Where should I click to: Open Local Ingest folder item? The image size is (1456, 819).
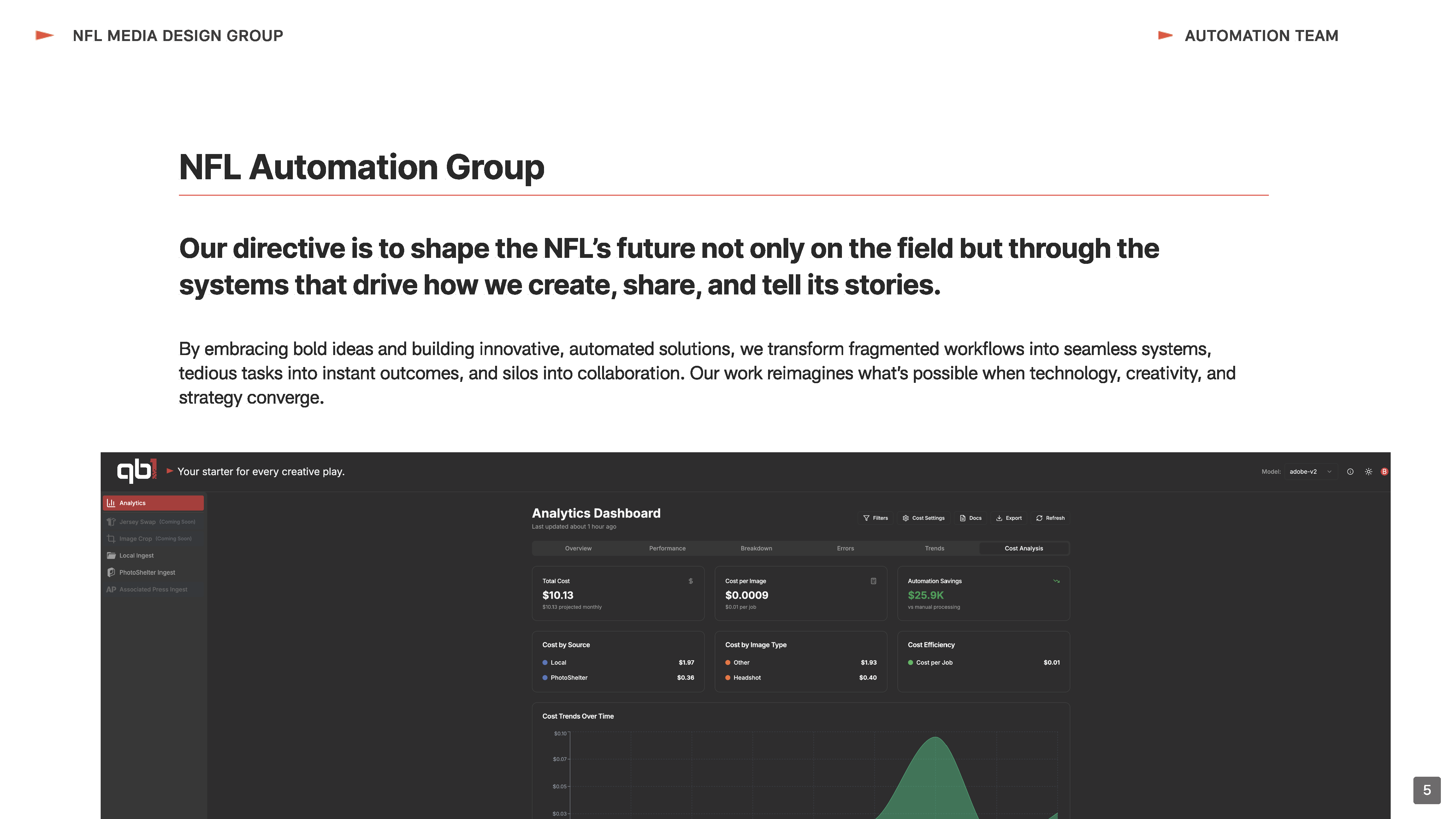(x=136, y=555)
